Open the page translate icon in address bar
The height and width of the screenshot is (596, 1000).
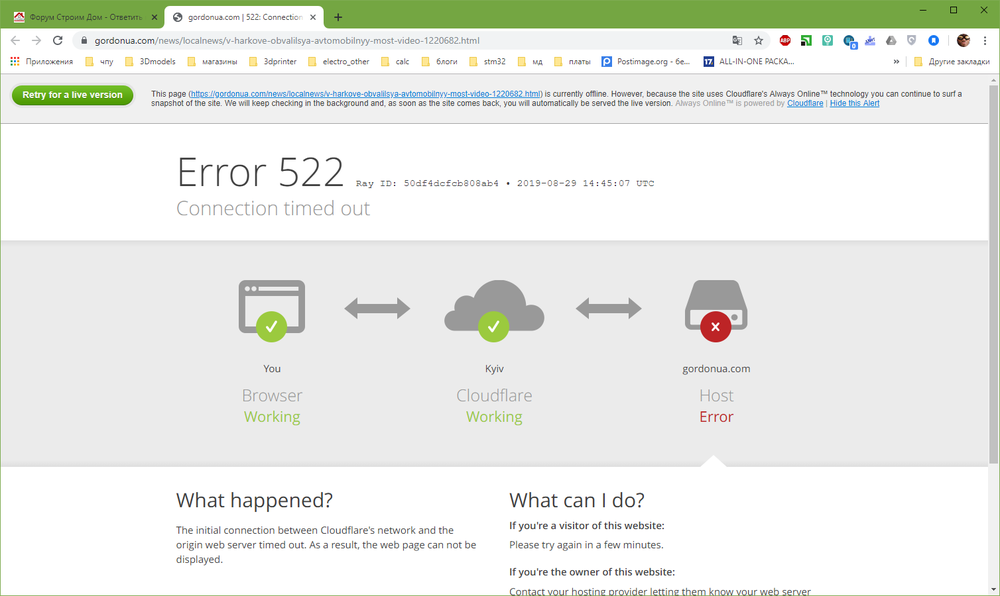click(737, 40)
